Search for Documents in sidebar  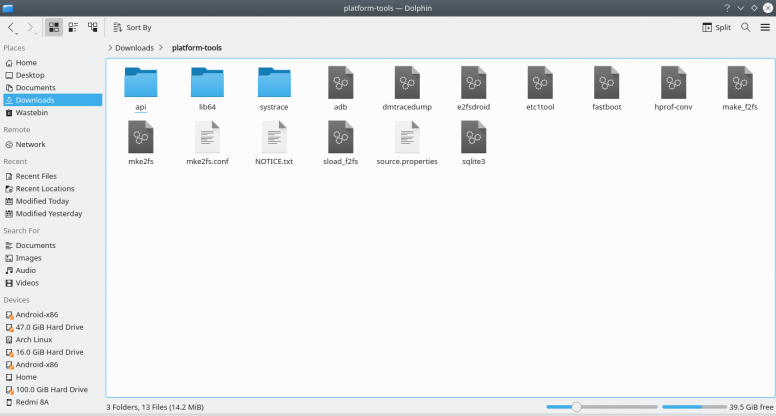[52, 245]
